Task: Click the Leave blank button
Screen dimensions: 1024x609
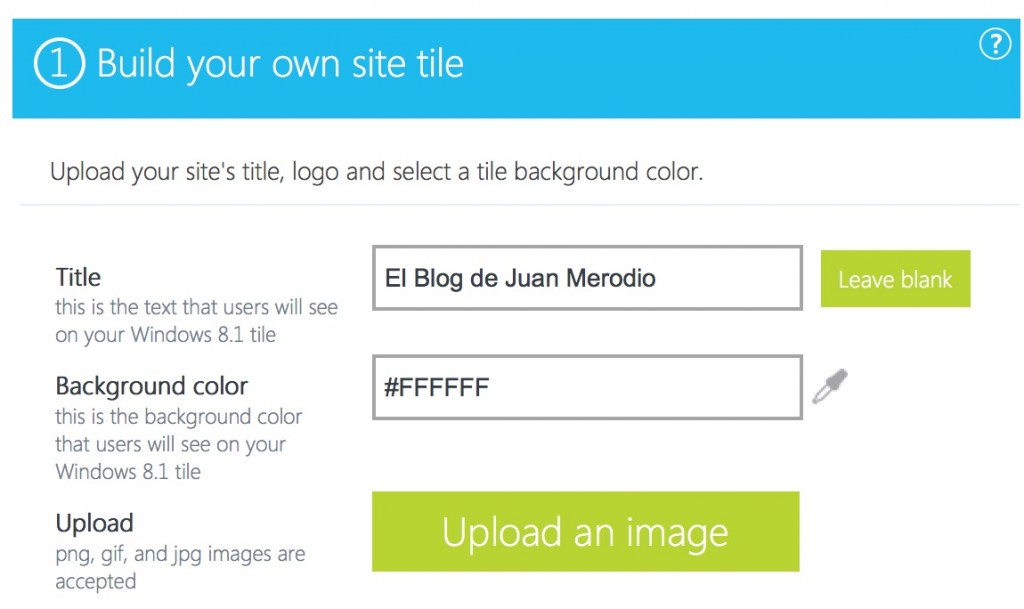Action: [x=895, y=279]
